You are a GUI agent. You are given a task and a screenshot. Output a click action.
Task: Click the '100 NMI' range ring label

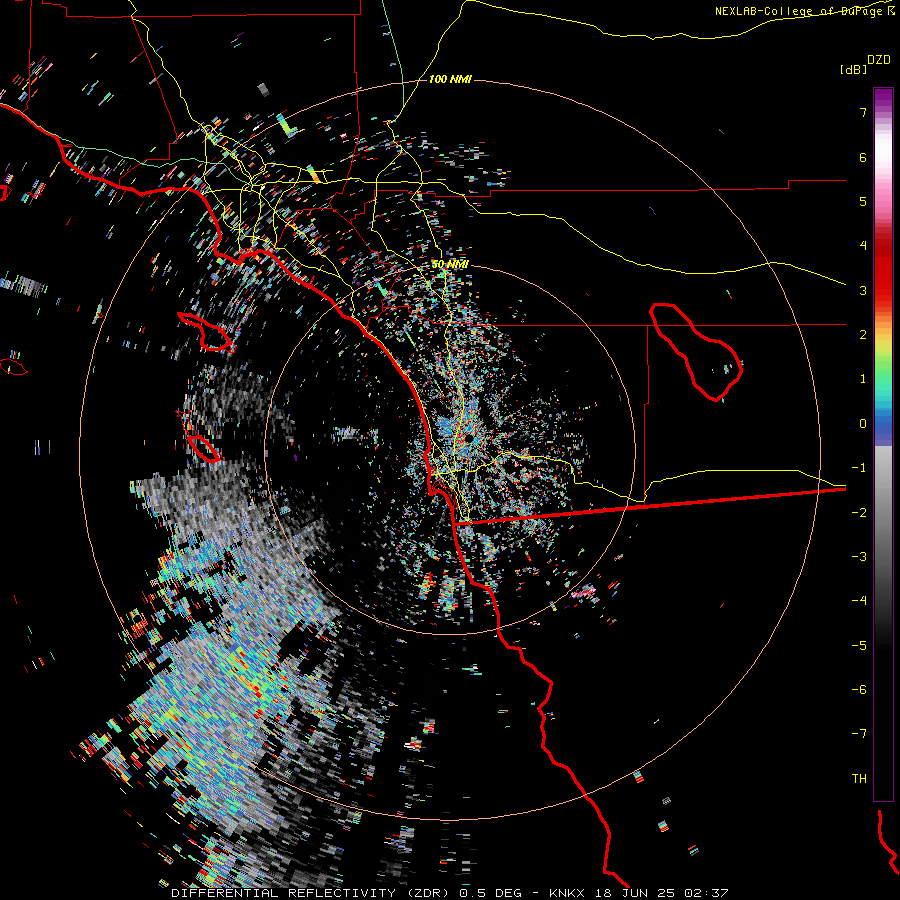coord(450,79)
